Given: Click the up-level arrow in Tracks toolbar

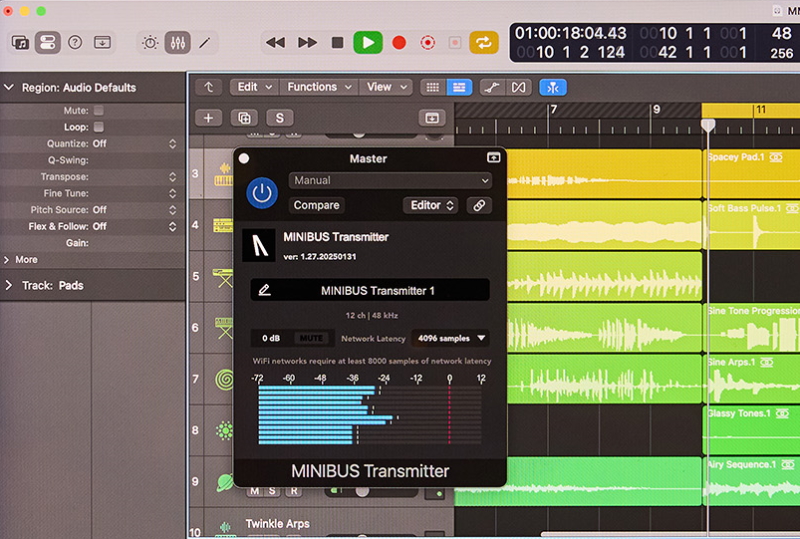Looking at the screenshot, I should tap(208, 88).
